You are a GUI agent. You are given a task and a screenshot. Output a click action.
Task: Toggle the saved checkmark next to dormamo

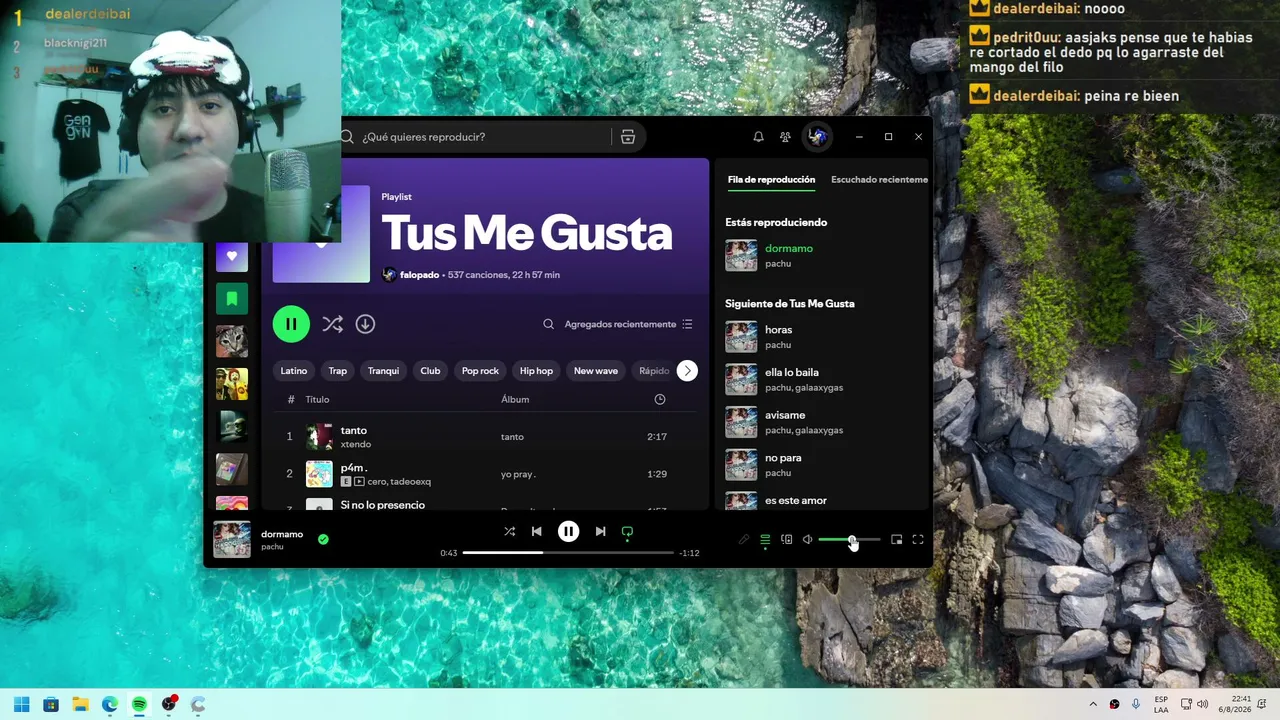323,539
